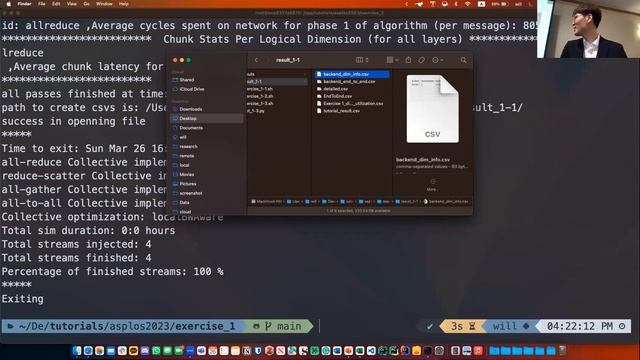Open the File menu
This screenshot has width=640, height=360.
(x=42, y=4)
